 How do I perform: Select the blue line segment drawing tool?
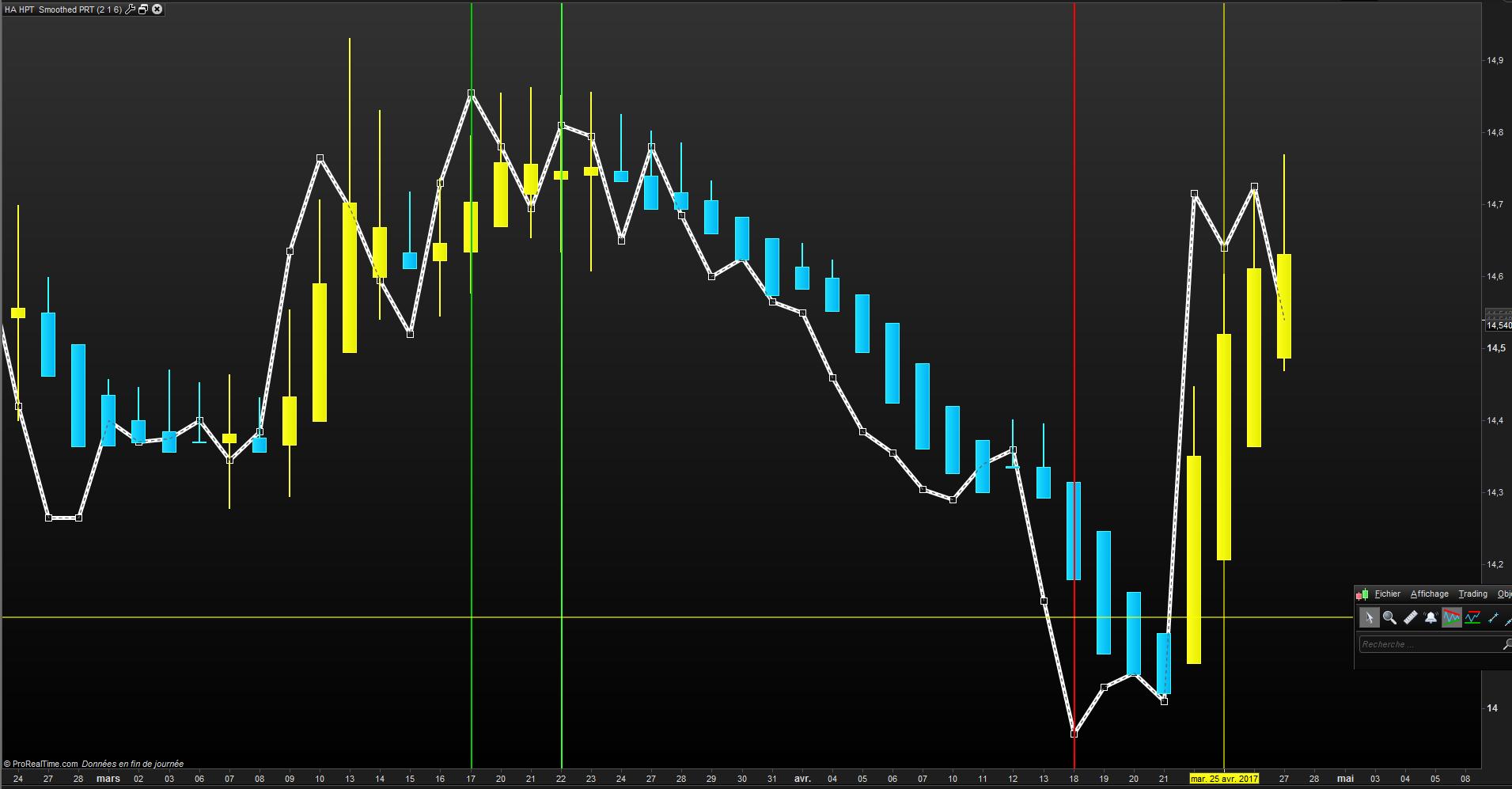[x=1494, y=617]
